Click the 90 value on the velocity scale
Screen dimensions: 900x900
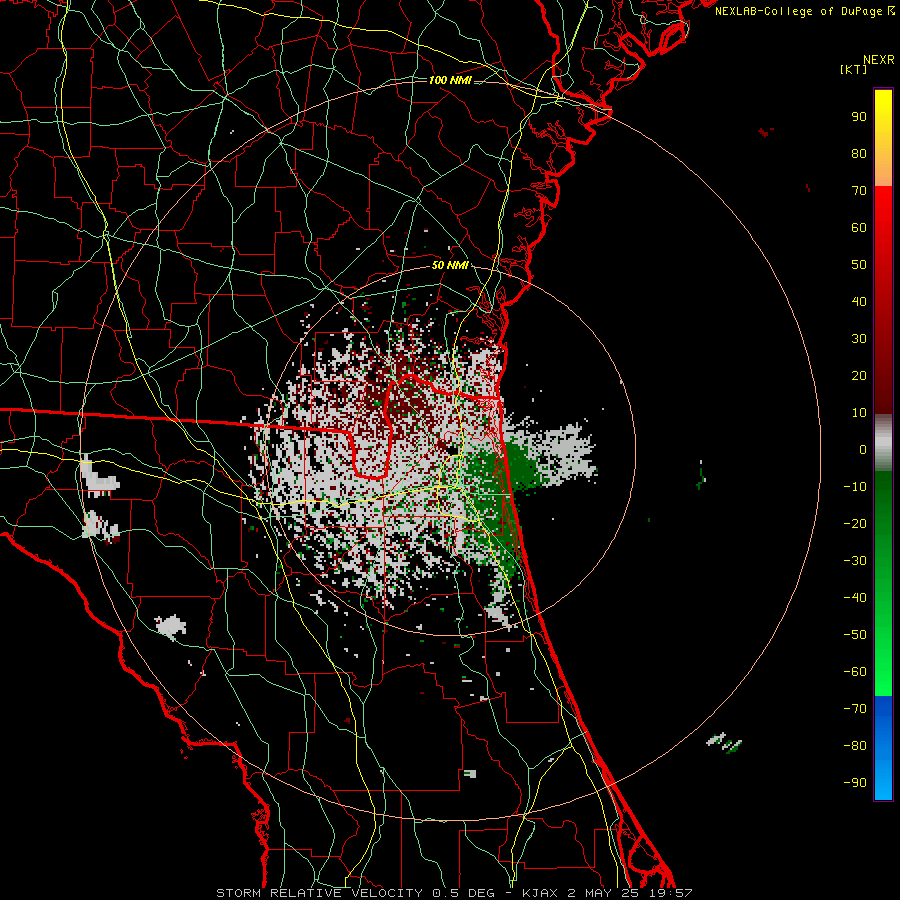point(859,117)
